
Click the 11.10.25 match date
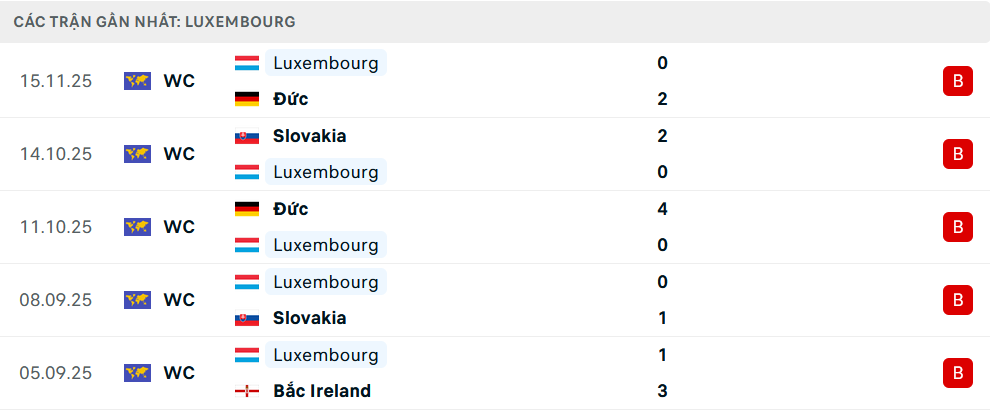[56, 227]
